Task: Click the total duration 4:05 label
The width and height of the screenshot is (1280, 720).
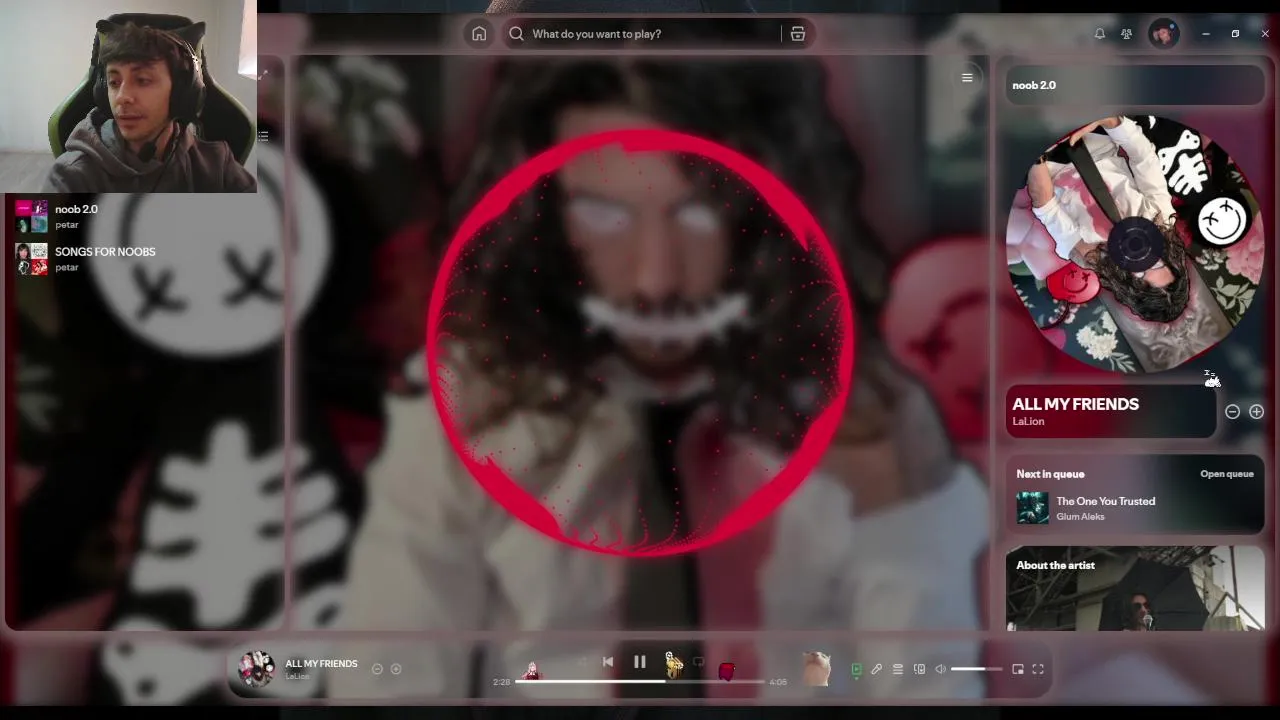Action: pyautogui.click(x=778, y=682)
